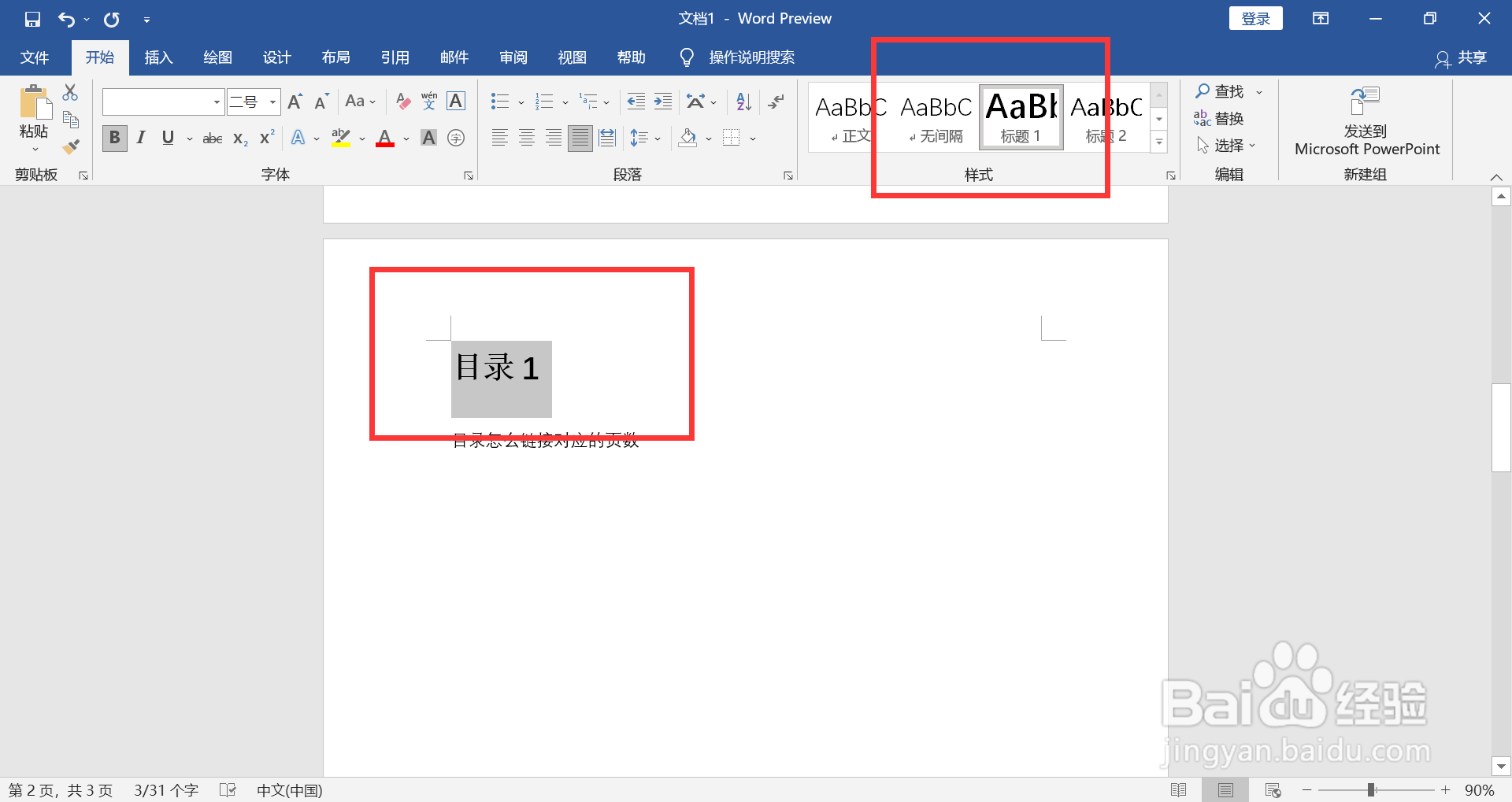Click the 共享 share button

(1462, 58)
